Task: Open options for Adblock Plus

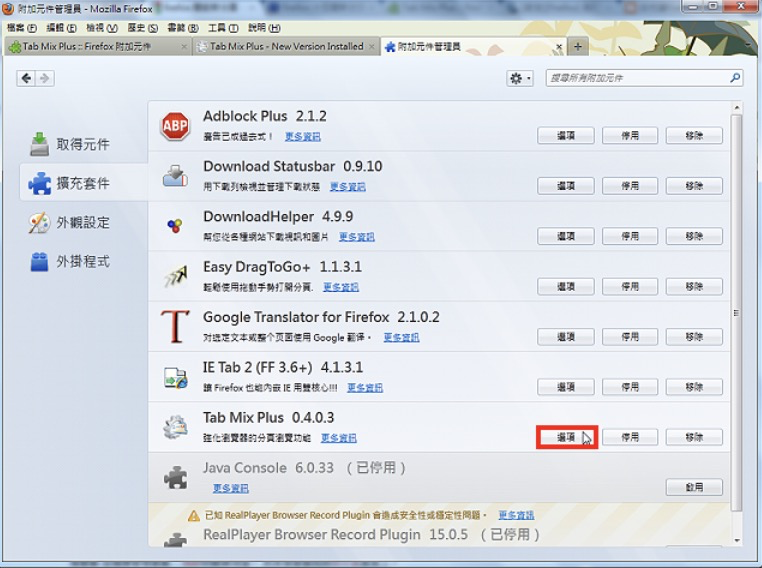Action: coord(566,136)
